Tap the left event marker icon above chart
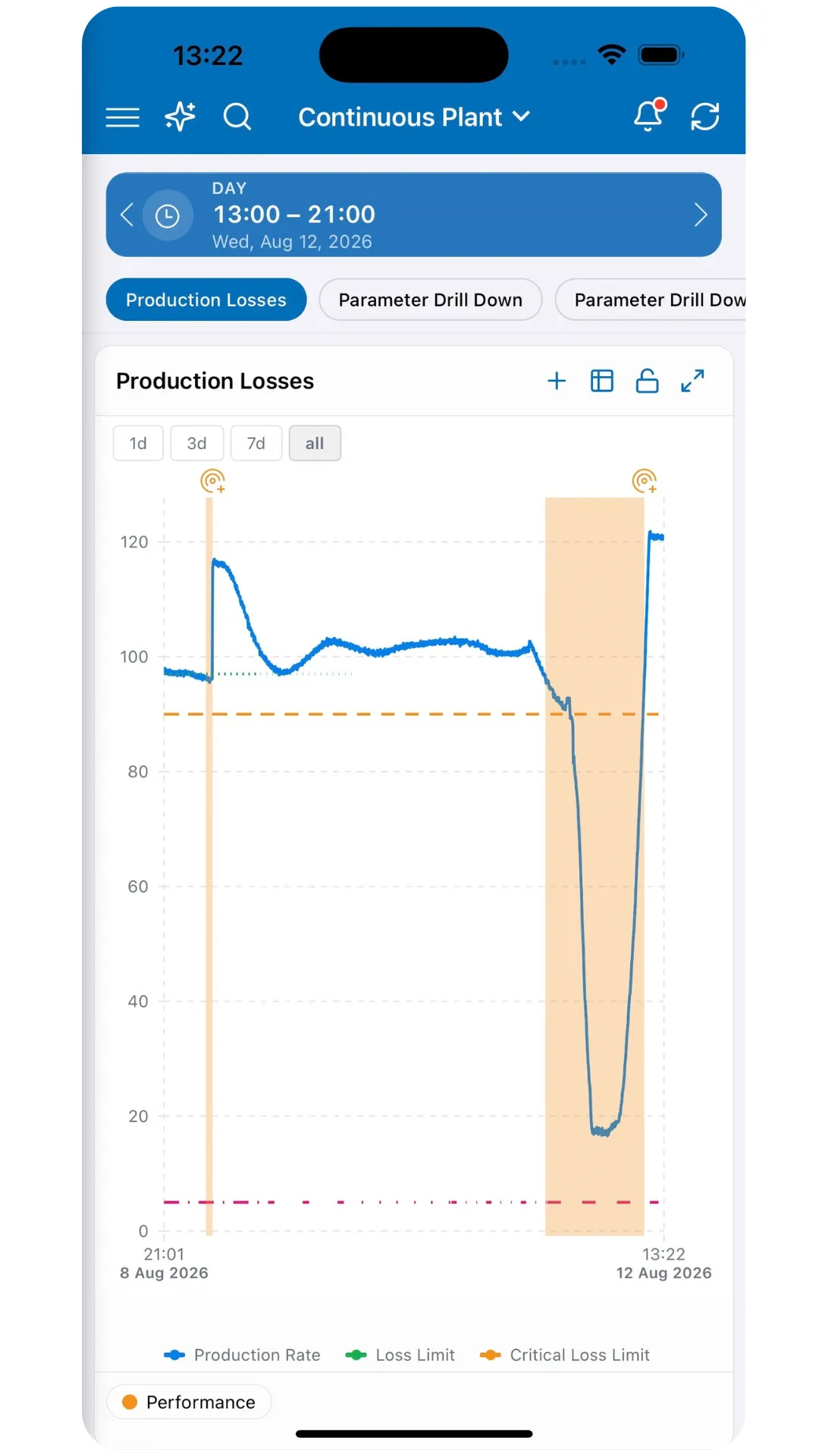Screen dimensions: 819x1456 tap(213, 481)
